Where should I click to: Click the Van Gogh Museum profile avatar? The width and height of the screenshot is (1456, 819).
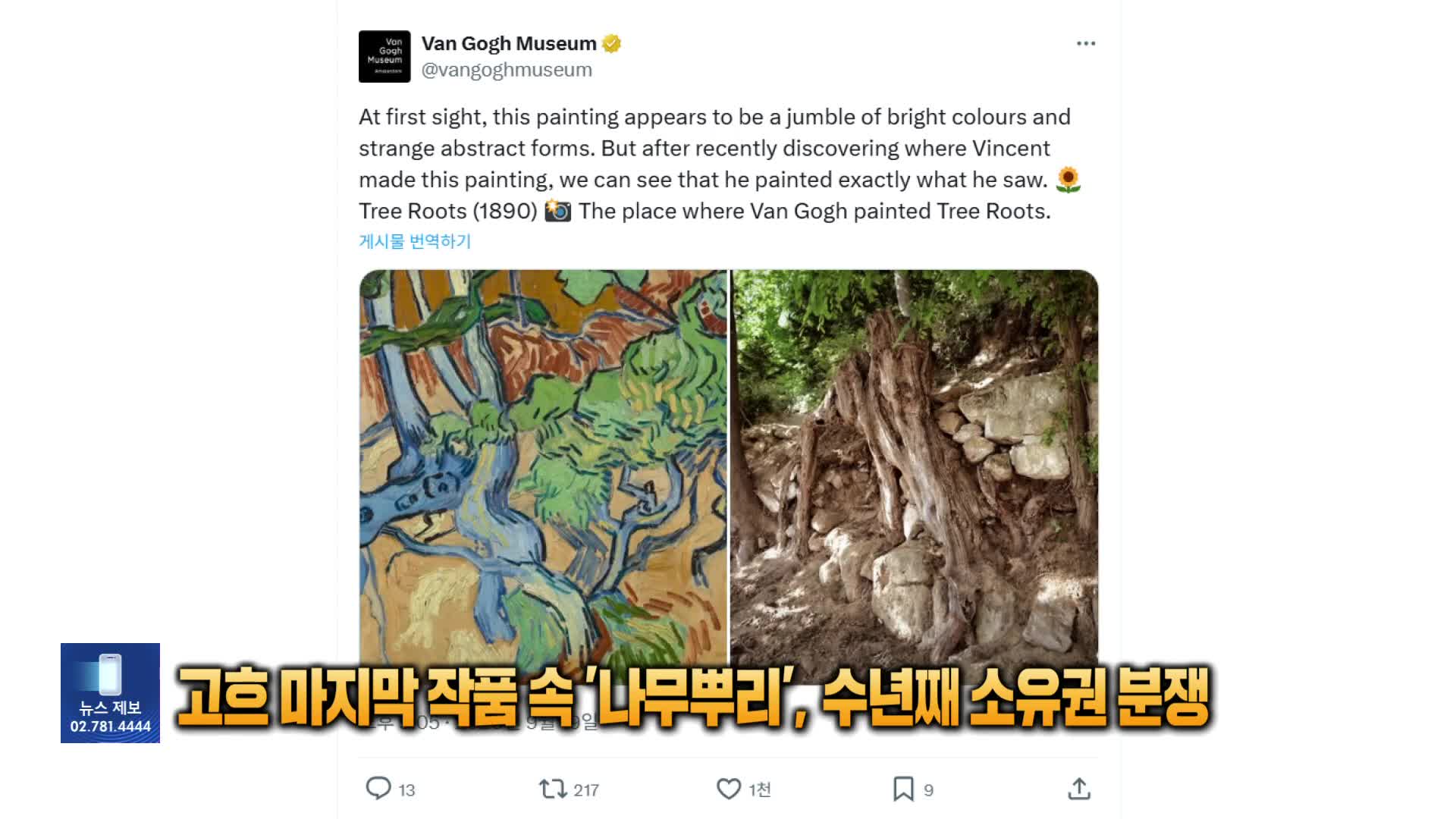pos(384,56)
